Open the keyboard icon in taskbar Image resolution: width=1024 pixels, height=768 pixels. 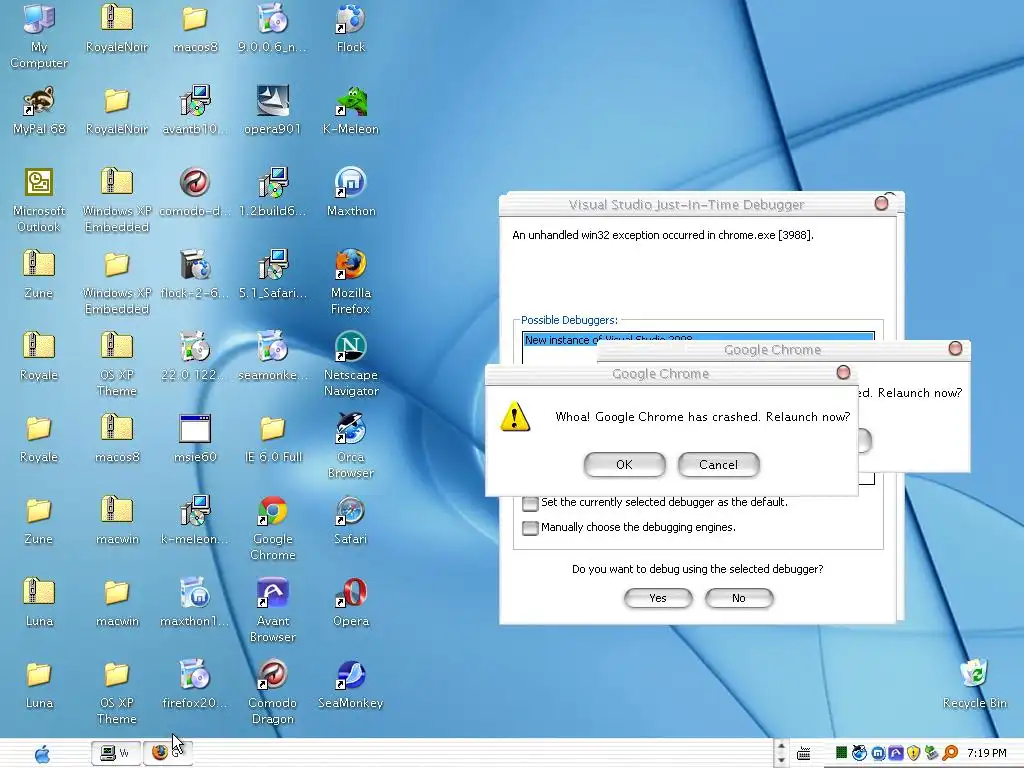[804, 754]
